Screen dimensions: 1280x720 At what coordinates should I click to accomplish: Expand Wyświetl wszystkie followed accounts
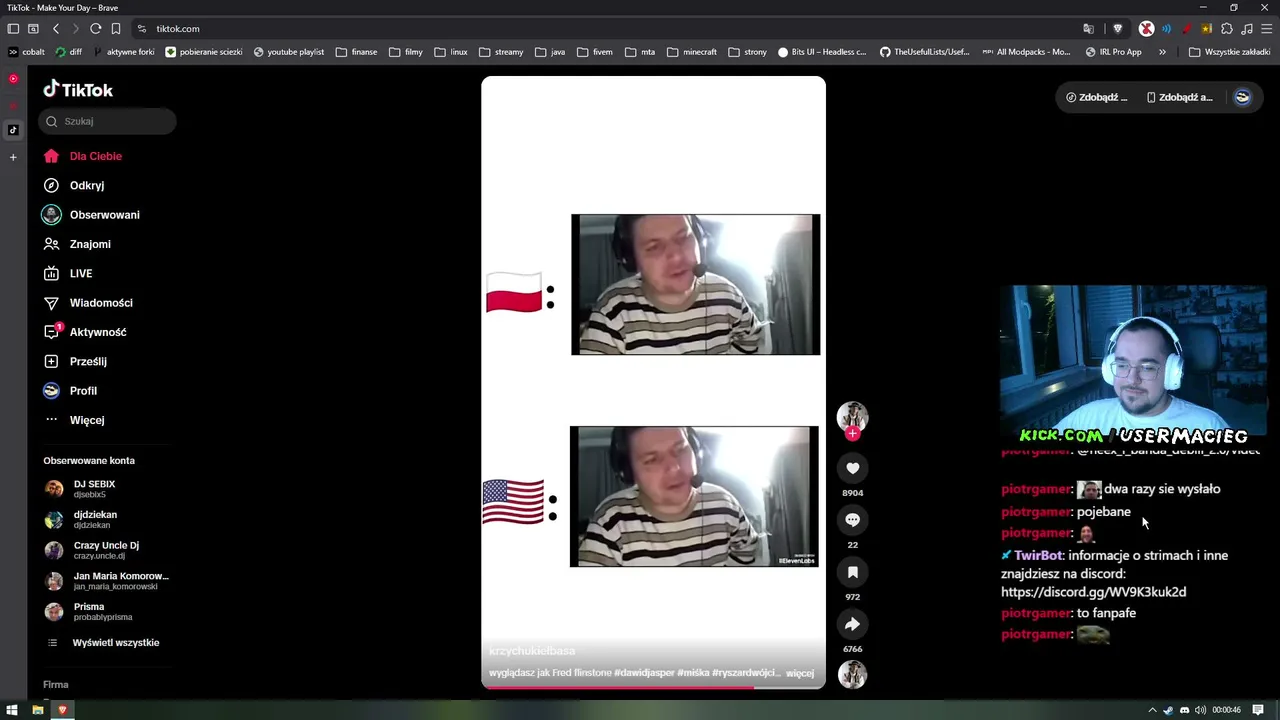pyautogui.click(x=104, y=643)
